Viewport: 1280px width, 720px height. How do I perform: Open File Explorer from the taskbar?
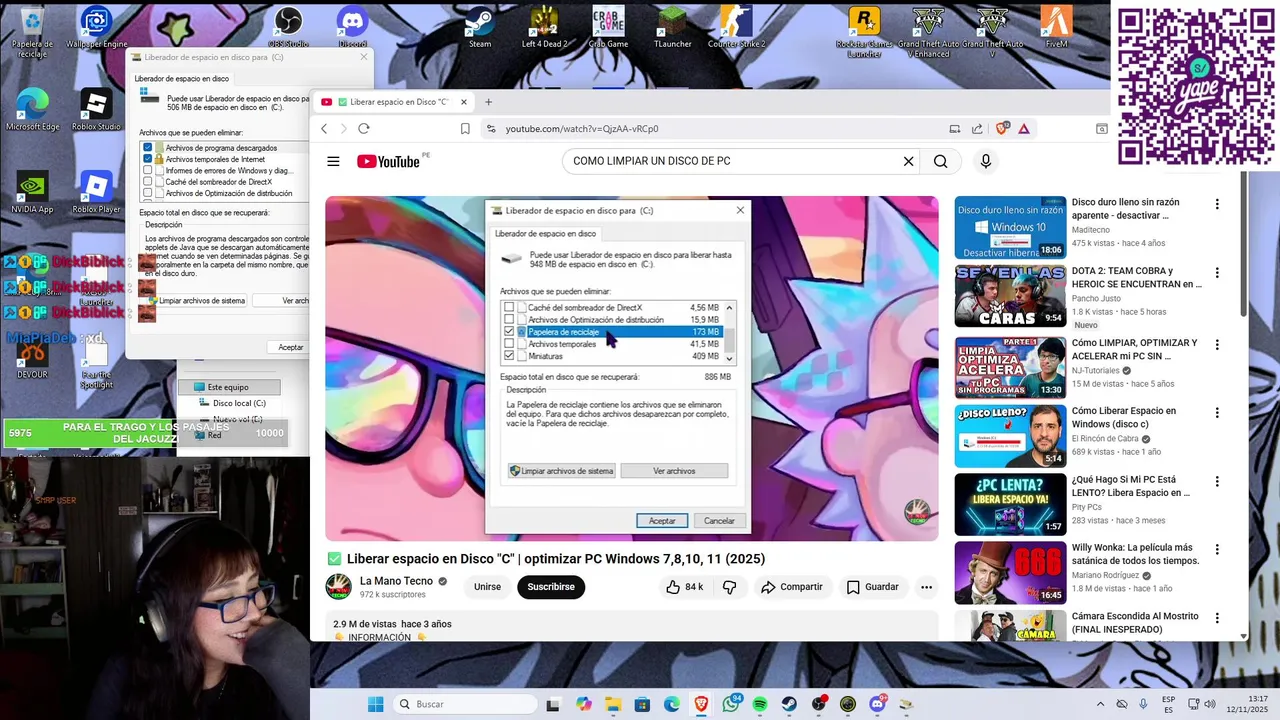pyautogui.click(x=613, y=704)
